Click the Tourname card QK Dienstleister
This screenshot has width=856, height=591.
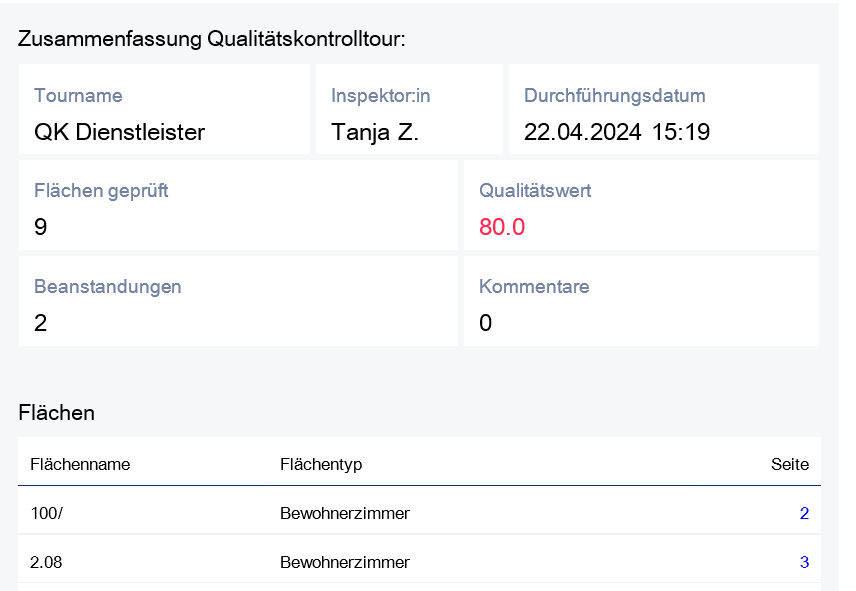[x=164, y=110]
